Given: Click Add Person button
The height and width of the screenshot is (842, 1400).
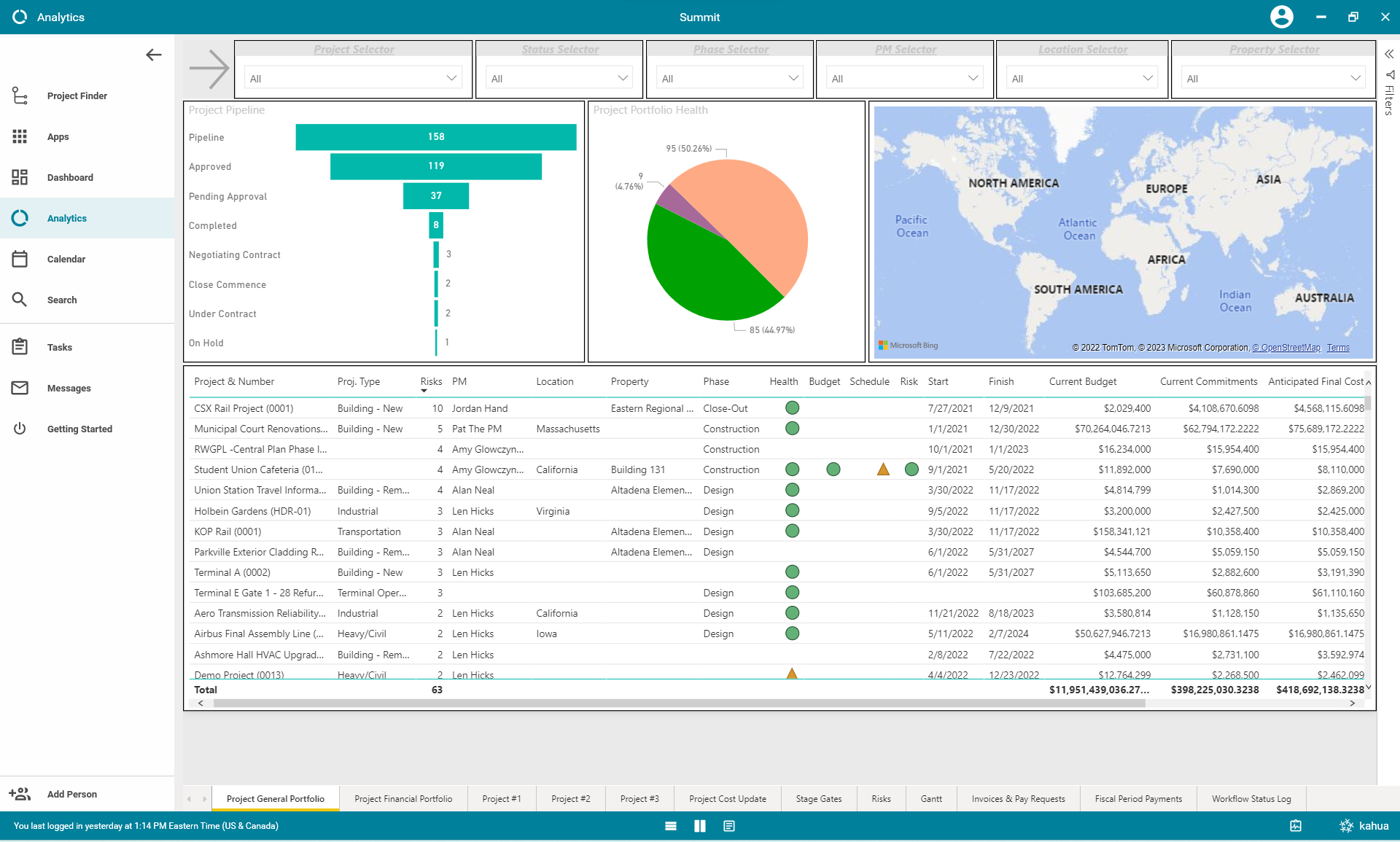Looking at the screenshot, I should point(71,794).
